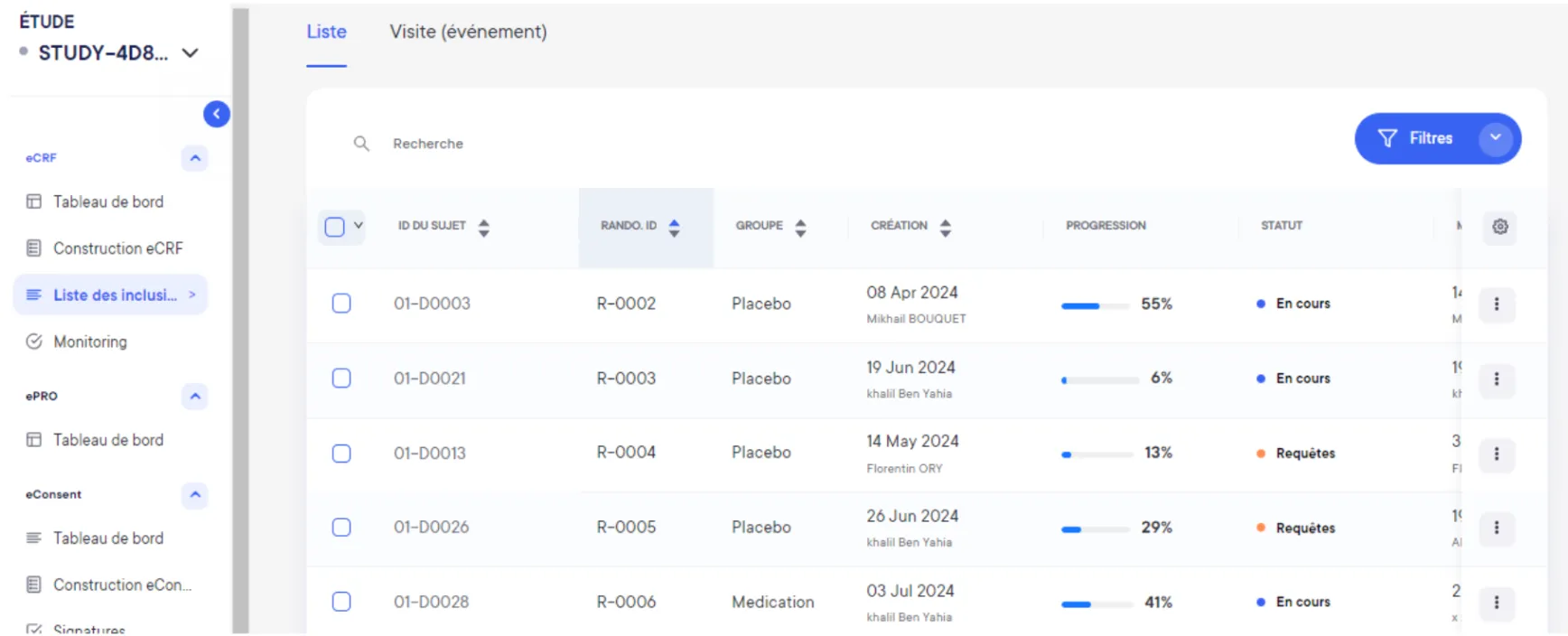Screen dimensions: 1568x636
Task: Click eConsent Tableau de bord icon
Action: coord(34,538)
